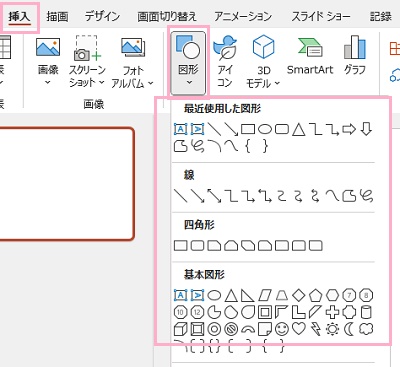The image size is (400, 367).
Task: Insert a chart with グラフ
Action: (x=355, y=56)
